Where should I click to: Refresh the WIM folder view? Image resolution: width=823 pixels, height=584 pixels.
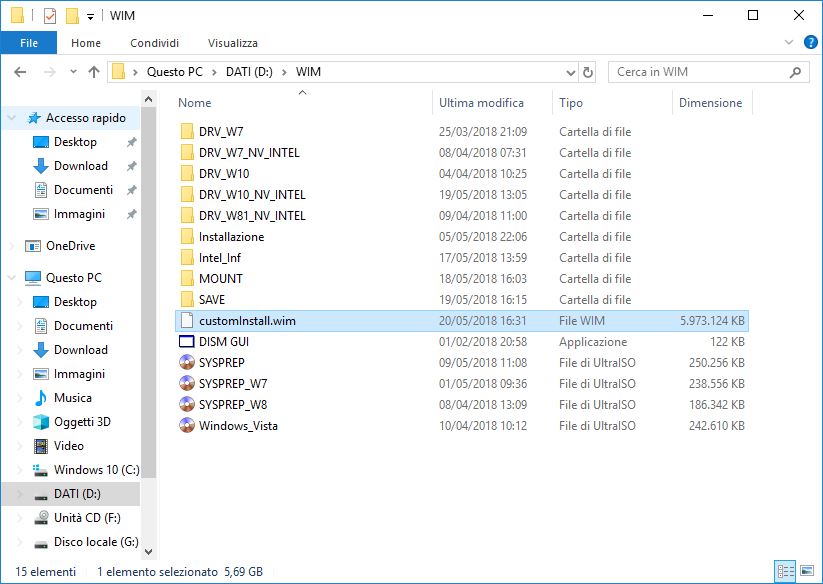(x=588, y=72)
